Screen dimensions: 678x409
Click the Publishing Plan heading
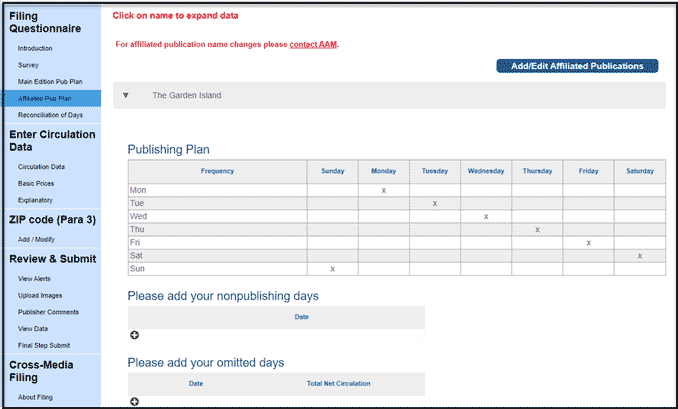pyautogui.click(x=168, y=149)
